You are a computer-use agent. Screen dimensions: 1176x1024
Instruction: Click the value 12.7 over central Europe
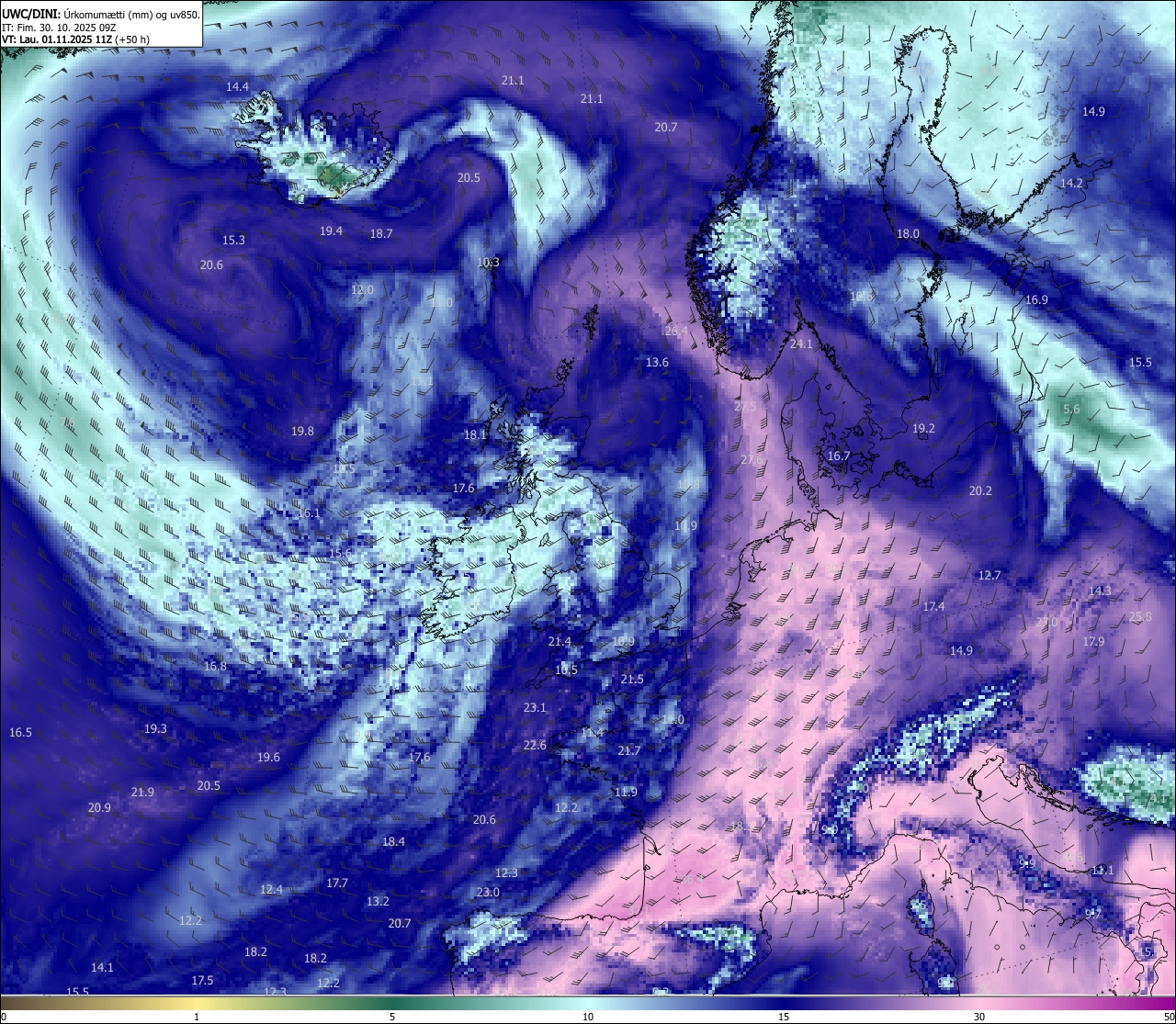pyautogui.click(x=989, y=575)
